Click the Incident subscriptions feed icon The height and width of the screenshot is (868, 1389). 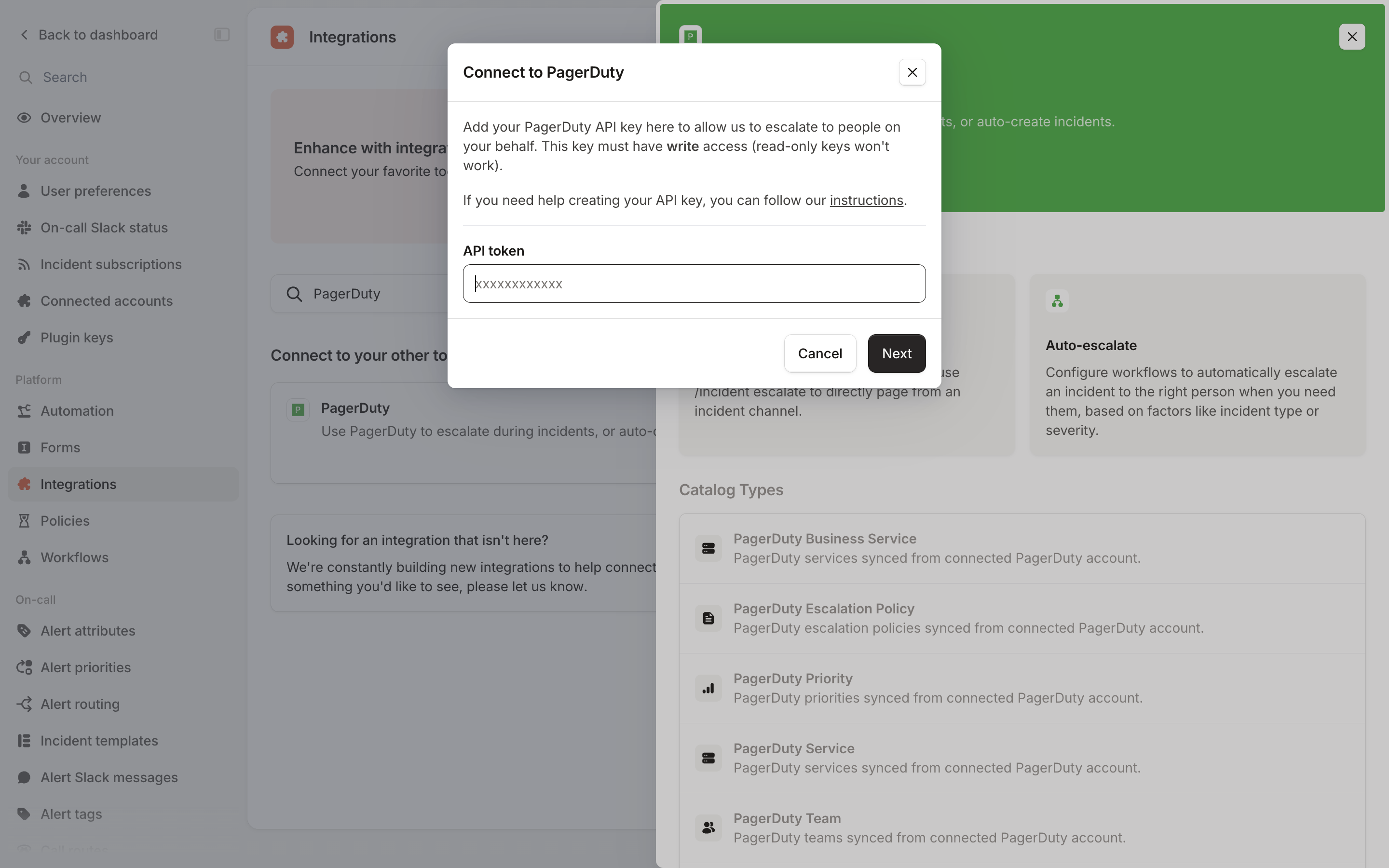pos(24,265)
